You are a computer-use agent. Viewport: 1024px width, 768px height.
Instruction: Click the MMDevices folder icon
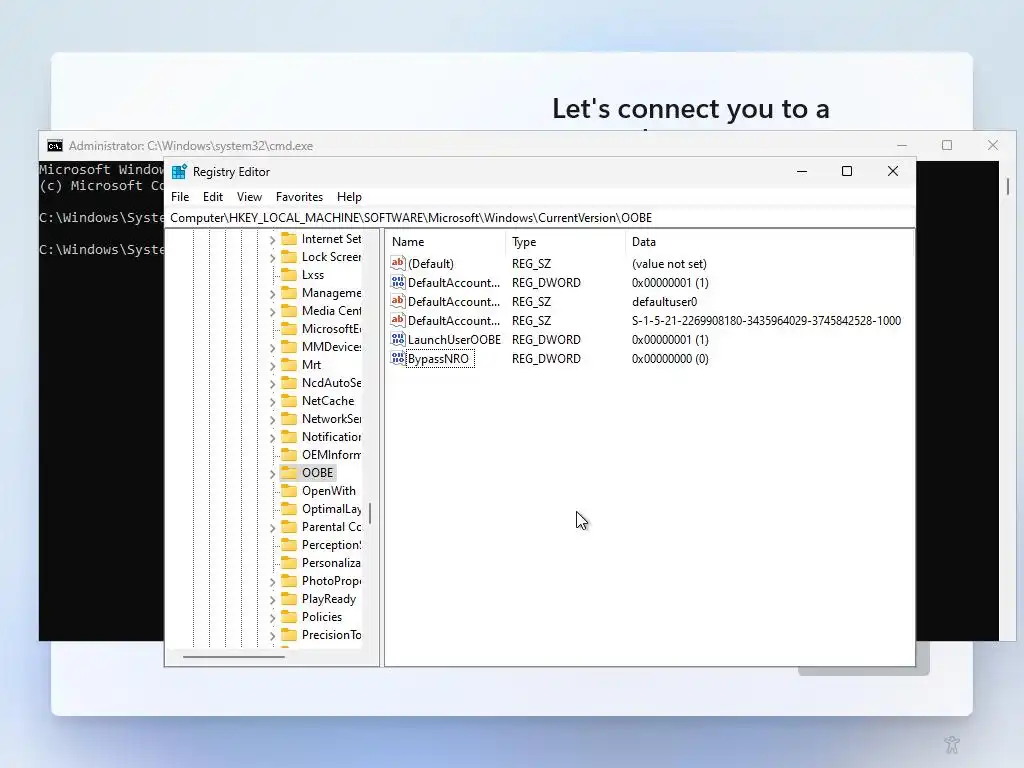coord(289,347)
